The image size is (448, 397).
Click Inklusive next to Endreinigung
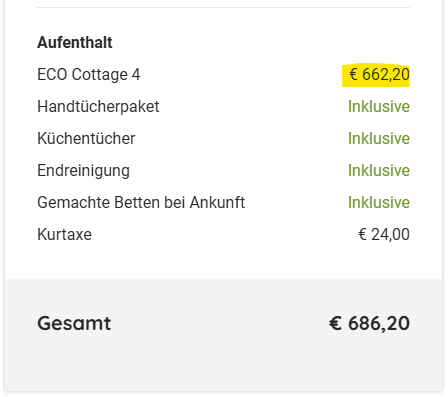coord(379,170)
